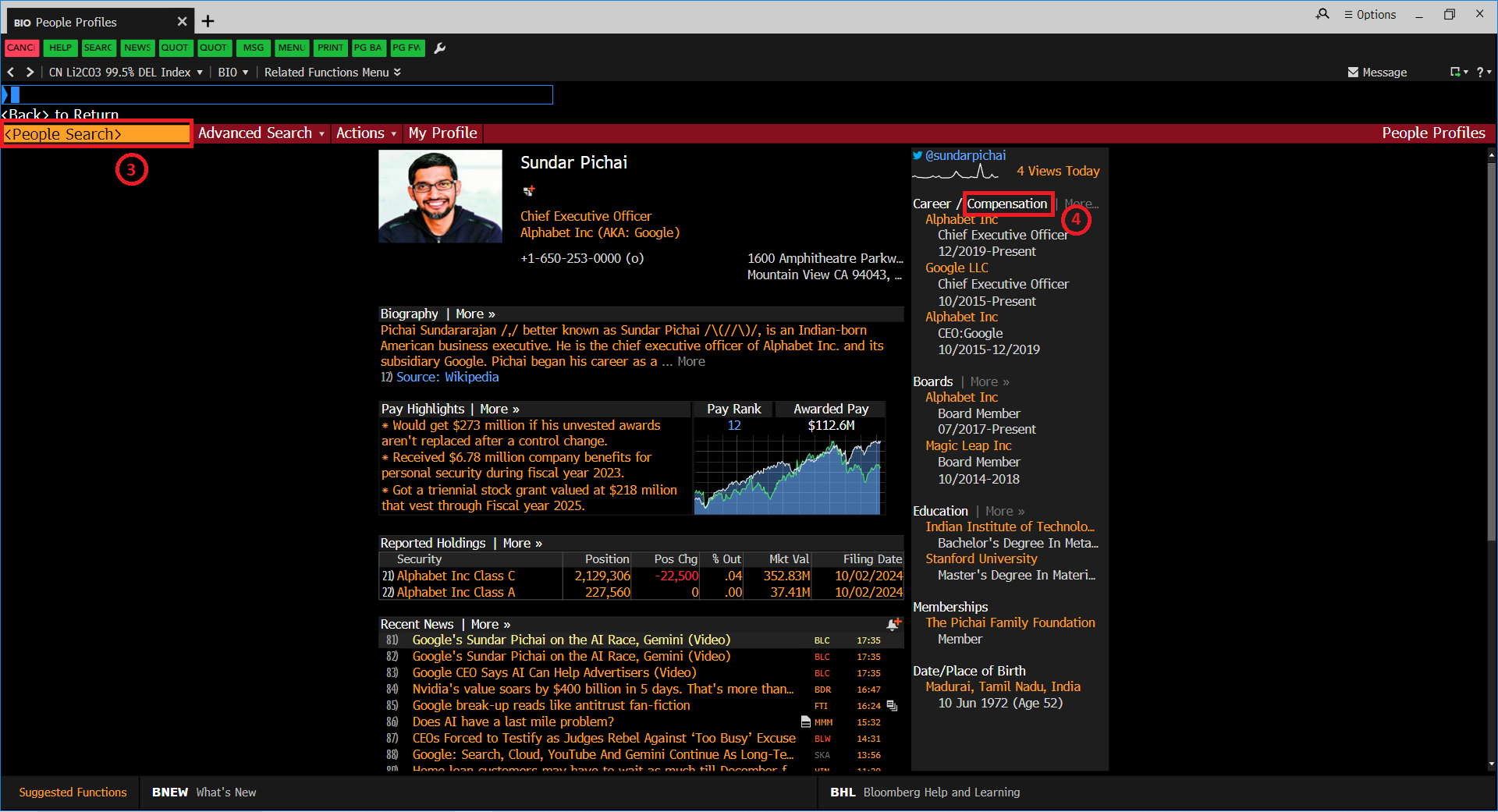
Task: Expand the Related Functions Menu
Action: [x=332, y=72]
